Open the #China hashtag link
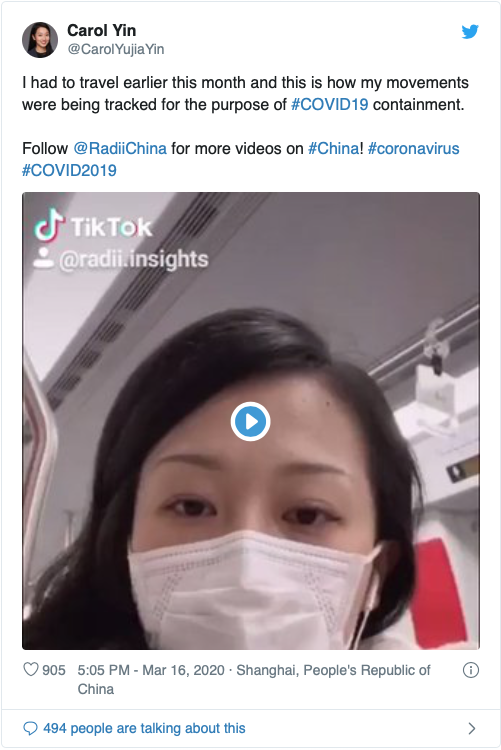The image size is (501, 750). point(334,148)
